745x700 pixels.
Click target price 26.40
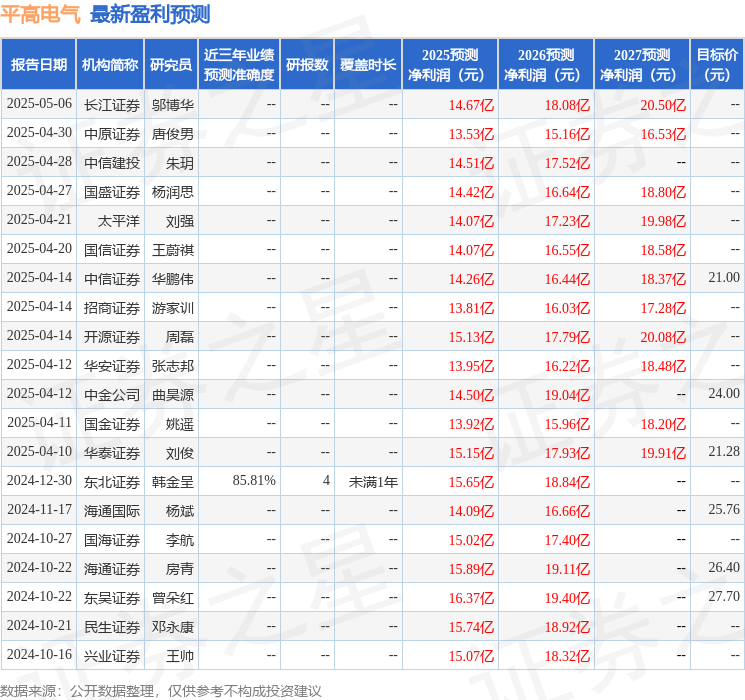724,567
